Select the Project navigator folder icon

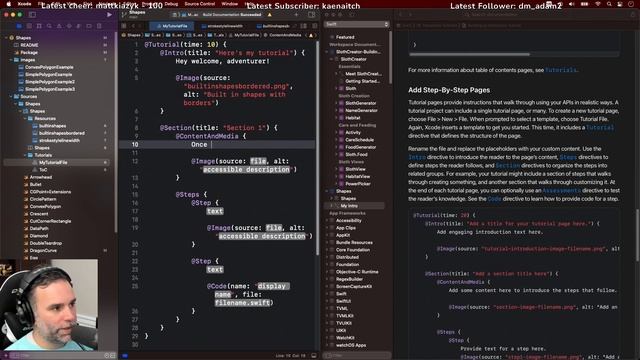19,26
